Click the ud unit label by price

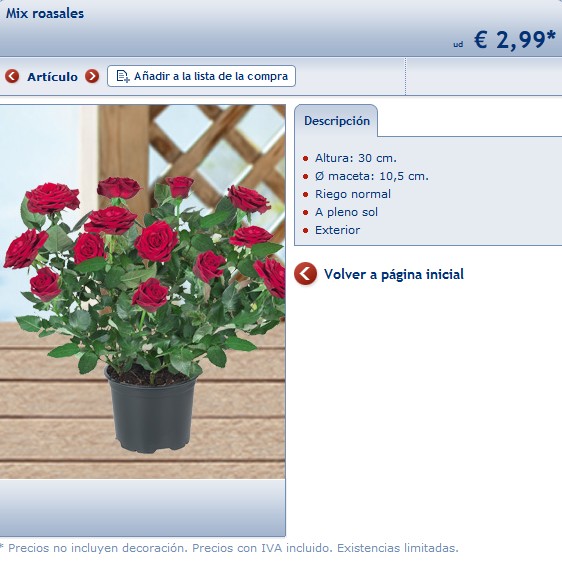click(458, 44)
